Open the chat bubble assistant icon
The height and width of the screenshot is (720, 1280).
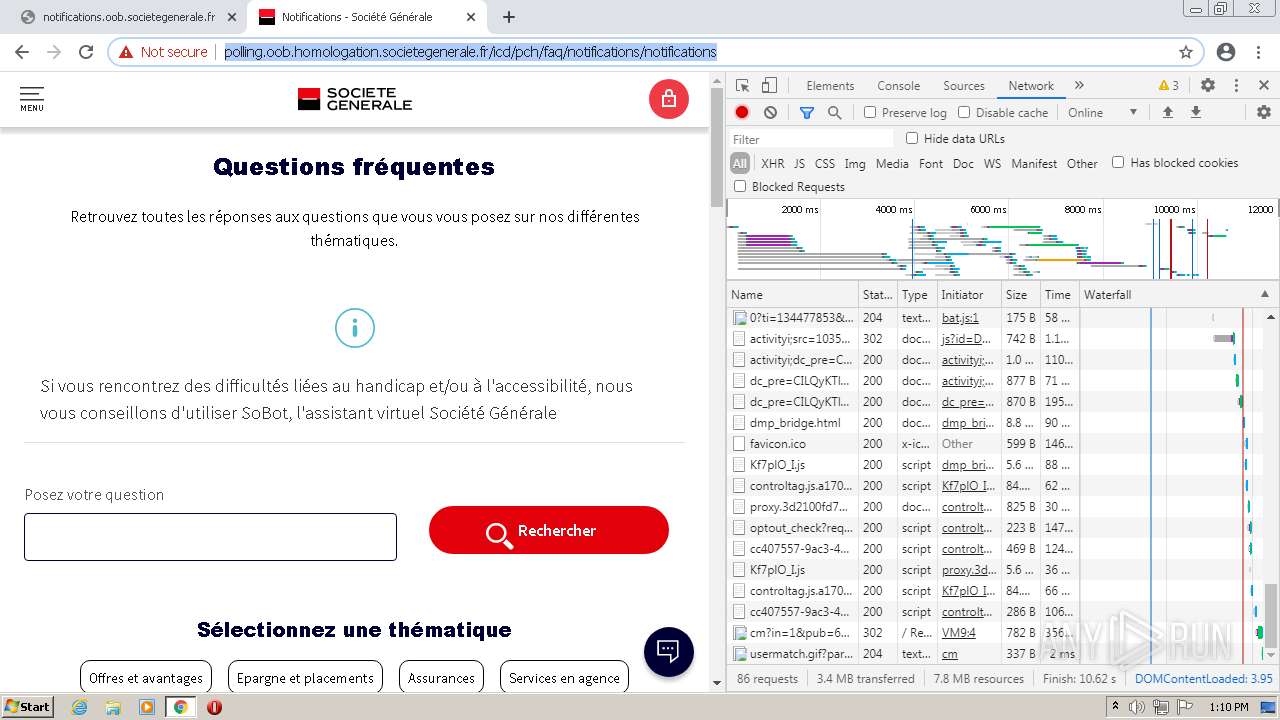668,652
